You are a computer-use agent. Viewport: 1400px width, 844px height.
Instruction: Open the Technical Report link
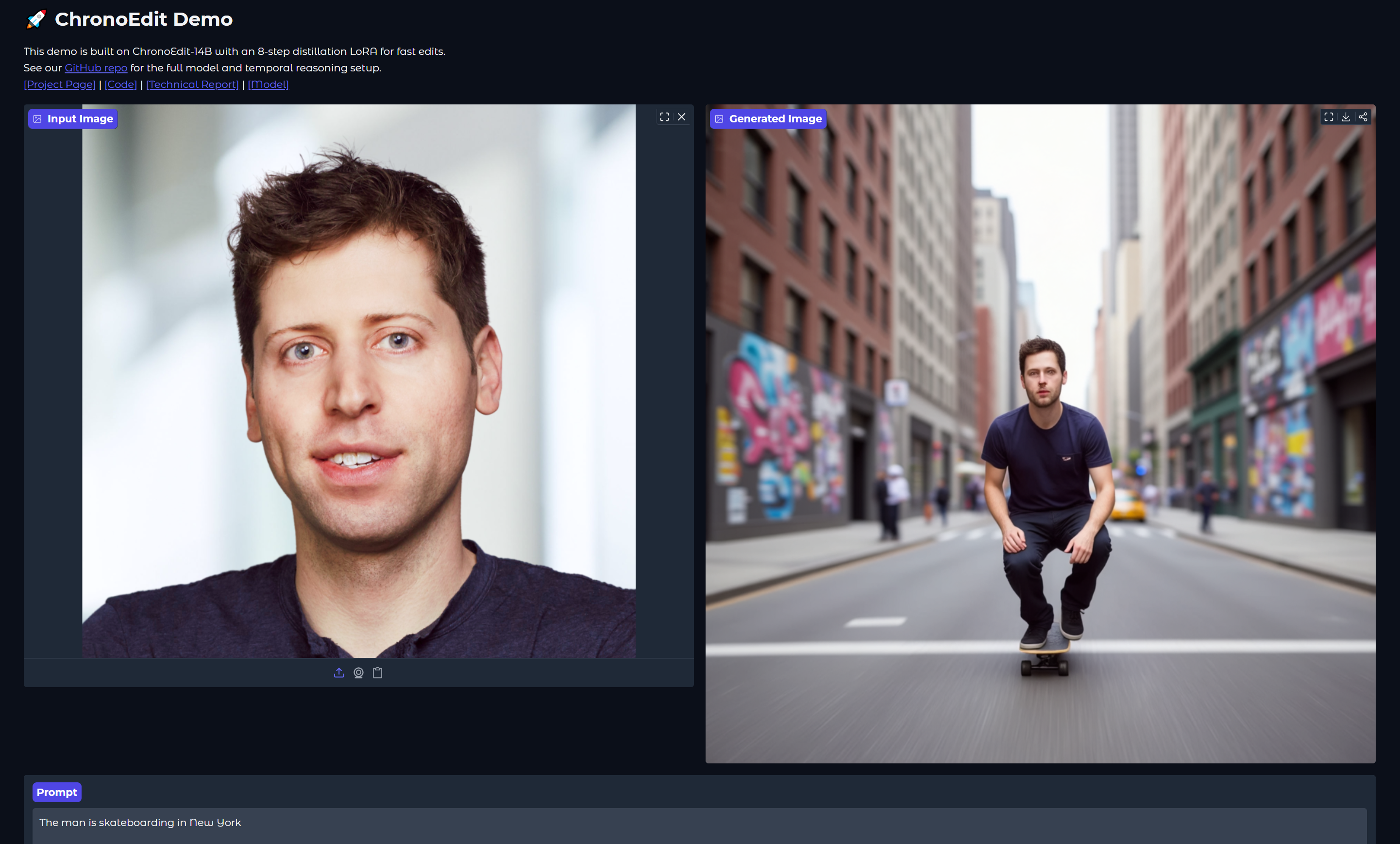click(x=192, y=84)
